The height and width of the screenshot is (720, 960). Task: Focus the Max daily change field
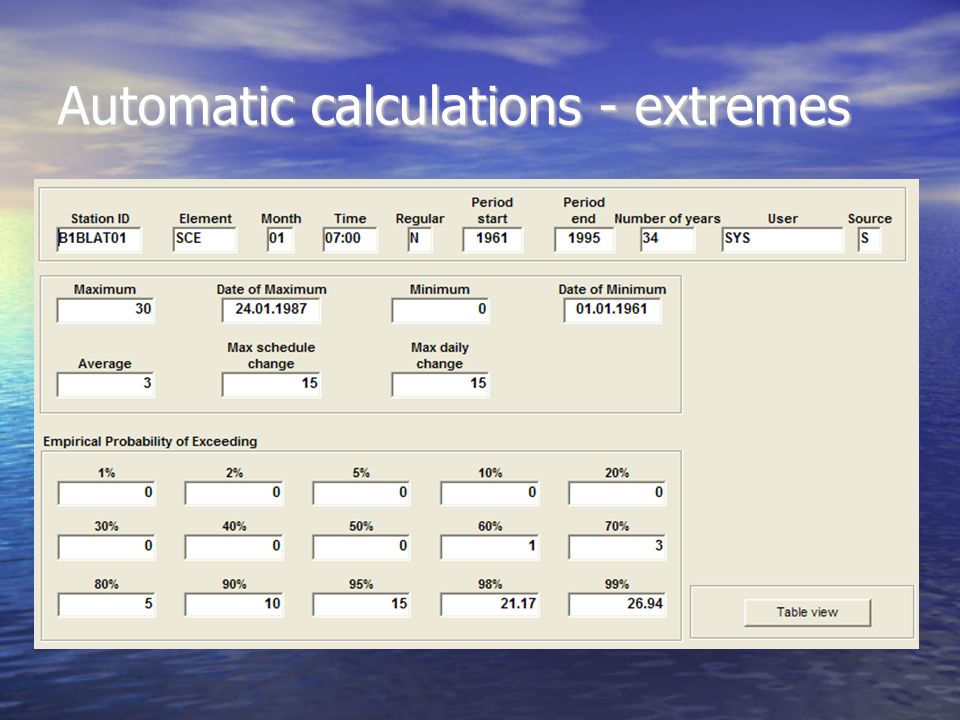440,384
